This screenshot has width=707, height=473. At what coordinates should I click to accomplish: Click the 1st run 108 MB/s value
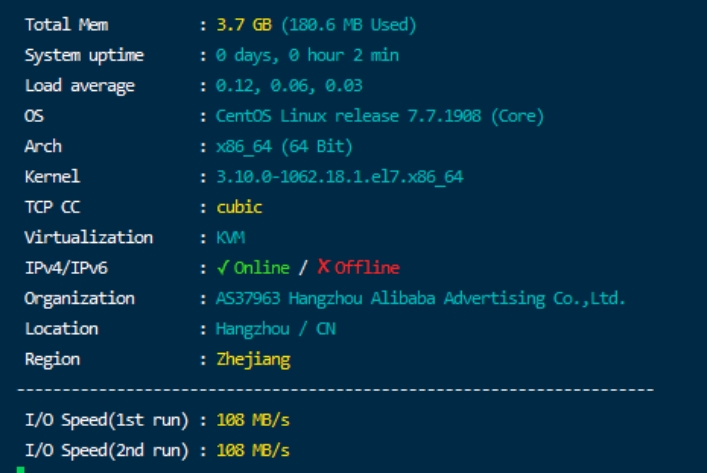253,419
